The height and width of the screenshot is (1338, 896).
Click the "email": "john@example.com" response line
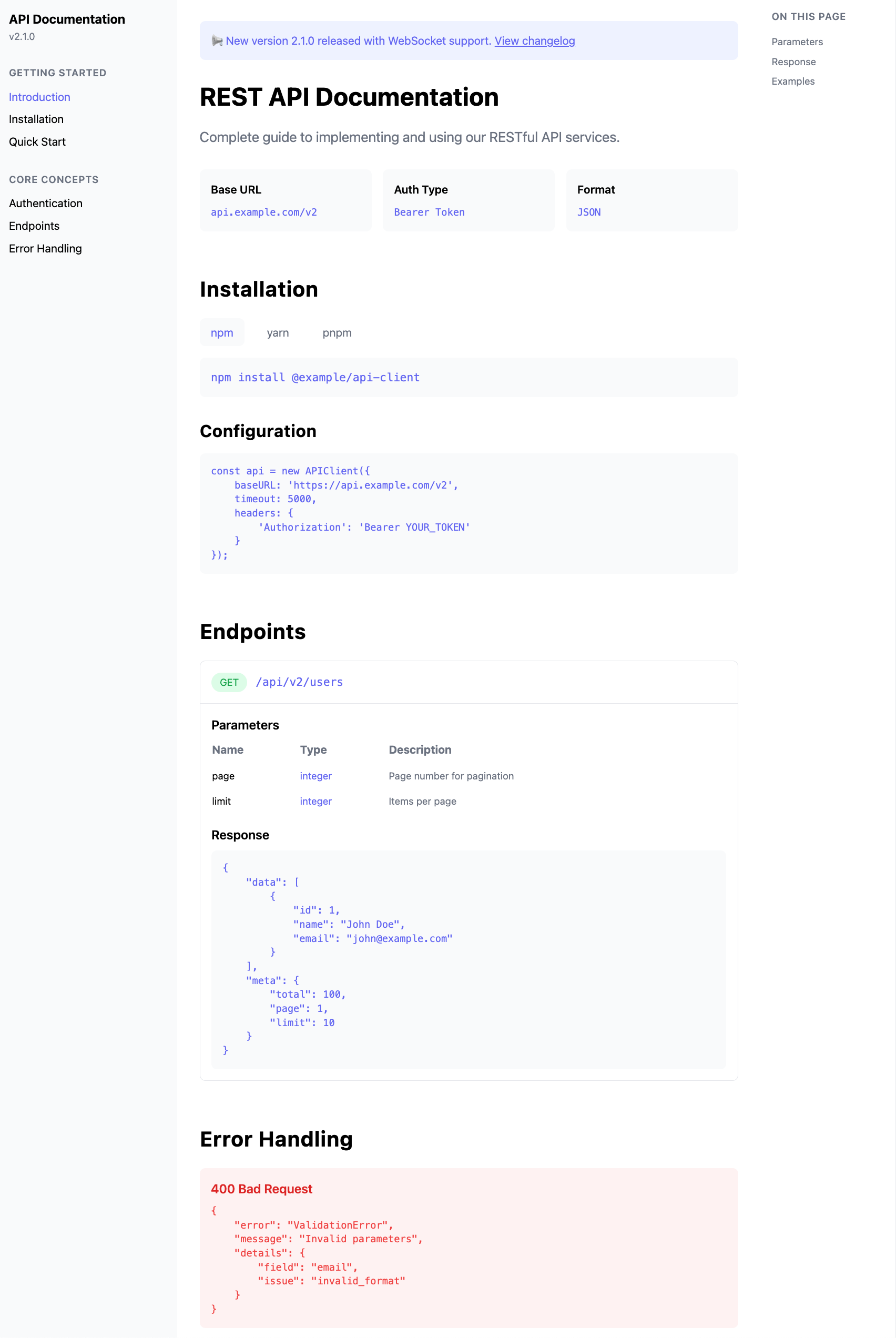(x=373, y=938)
